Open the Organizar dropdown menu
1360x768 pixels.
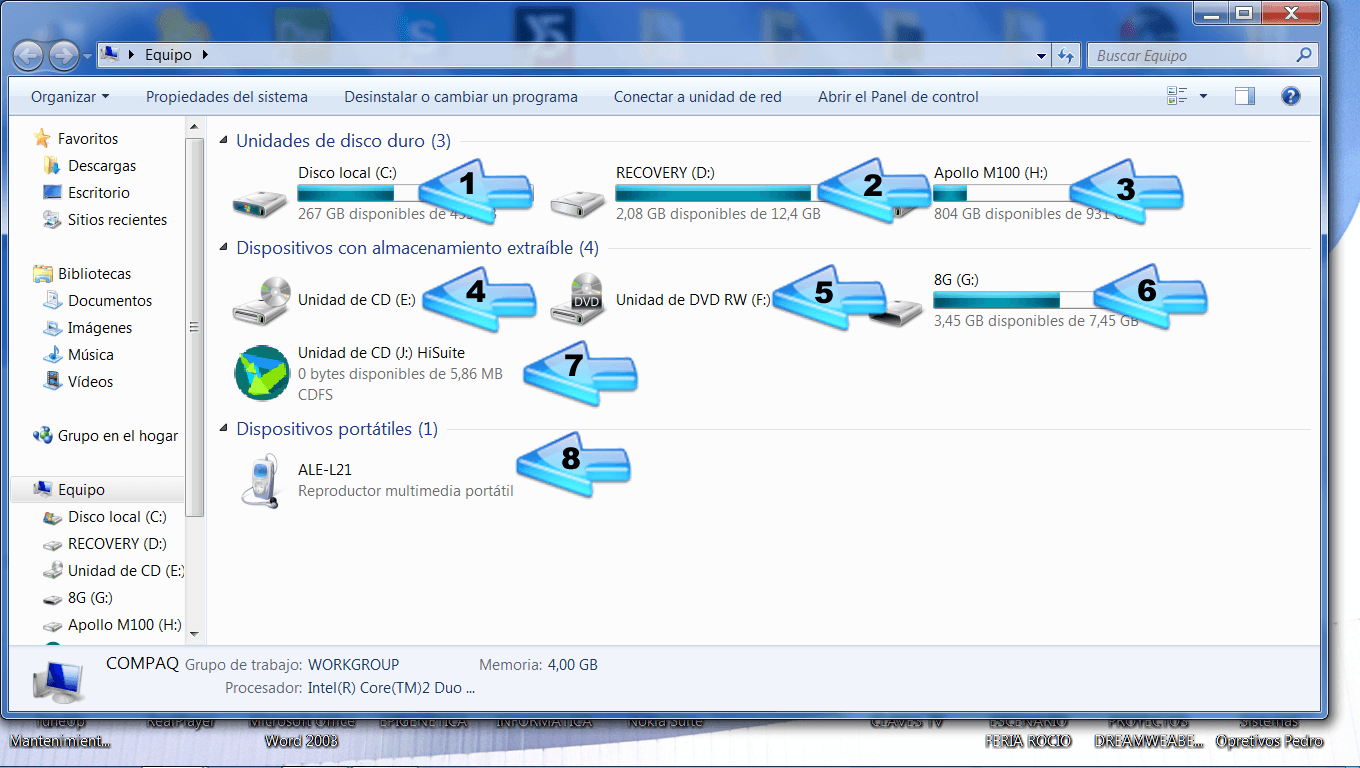click(x=70, y=97)
